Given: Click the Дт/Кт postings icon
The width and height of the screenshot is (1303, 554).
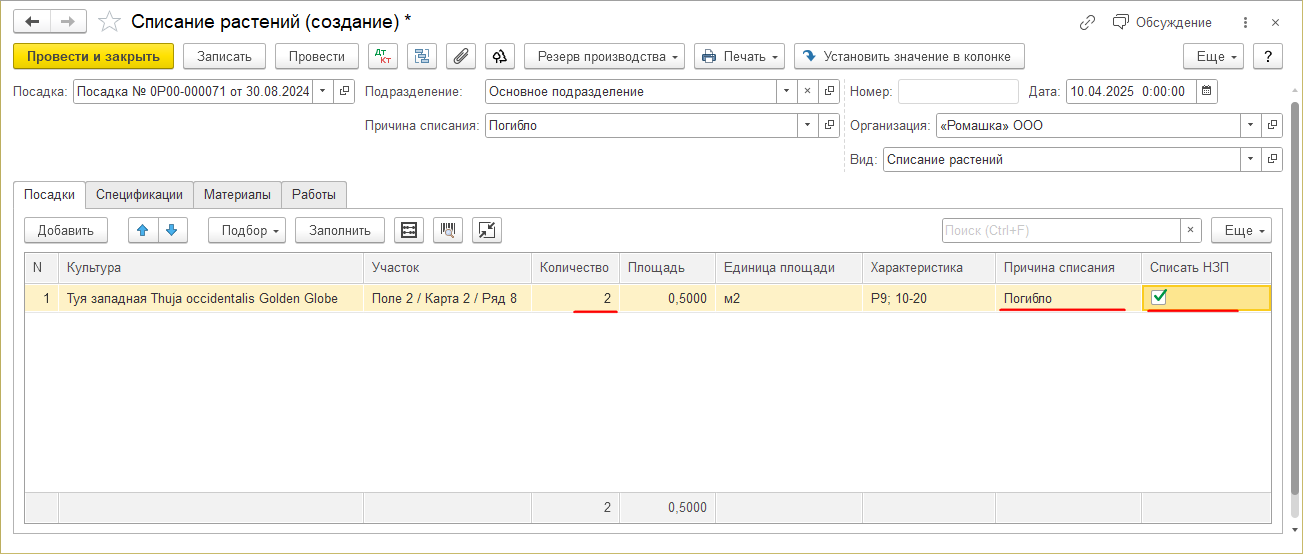Looking at the screenshot, I should tap(383, 57).
